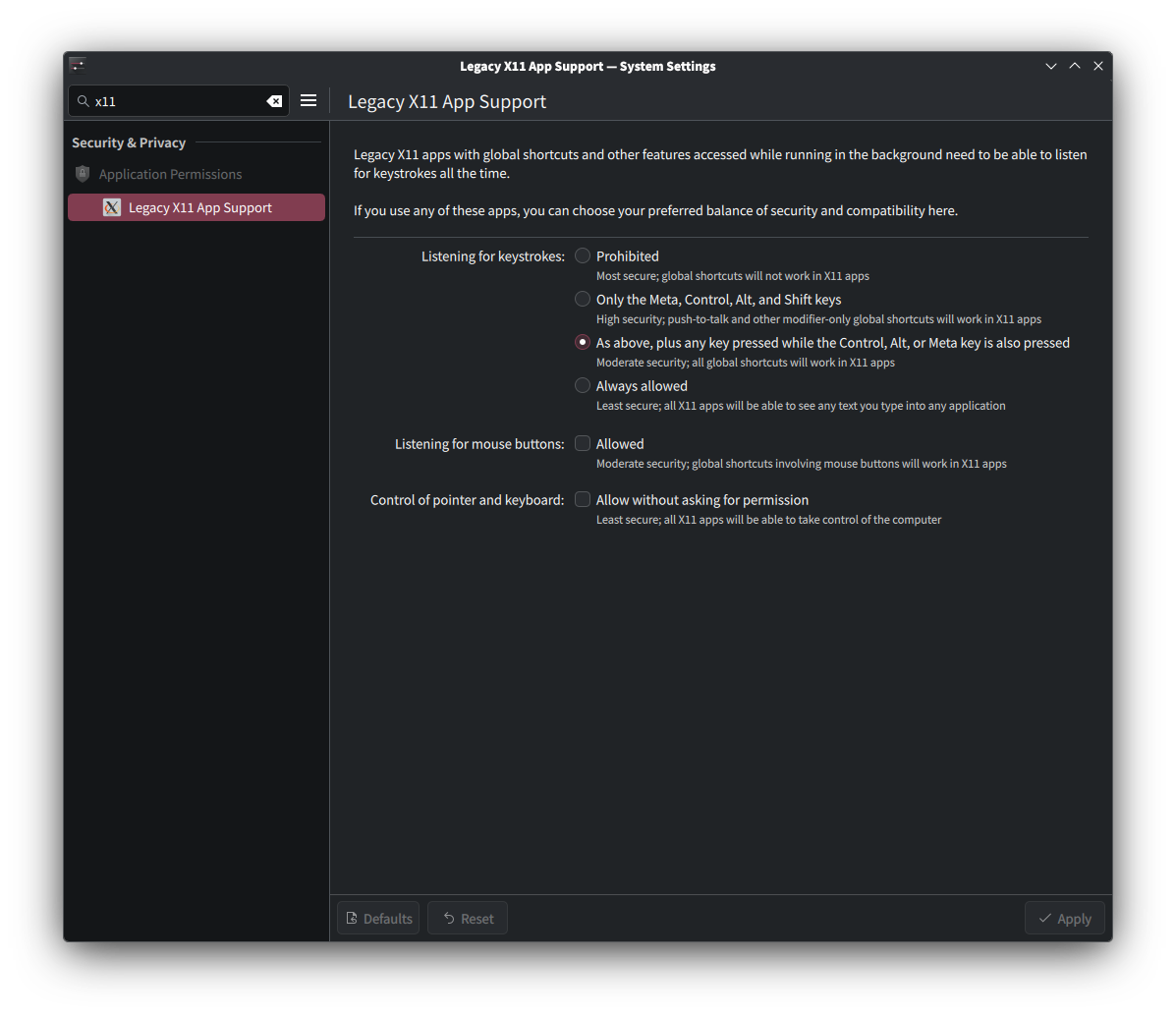
Task: Click the 'Listening for keystrokes:' label
Action: pyautogui.click(x=493, y=256)
